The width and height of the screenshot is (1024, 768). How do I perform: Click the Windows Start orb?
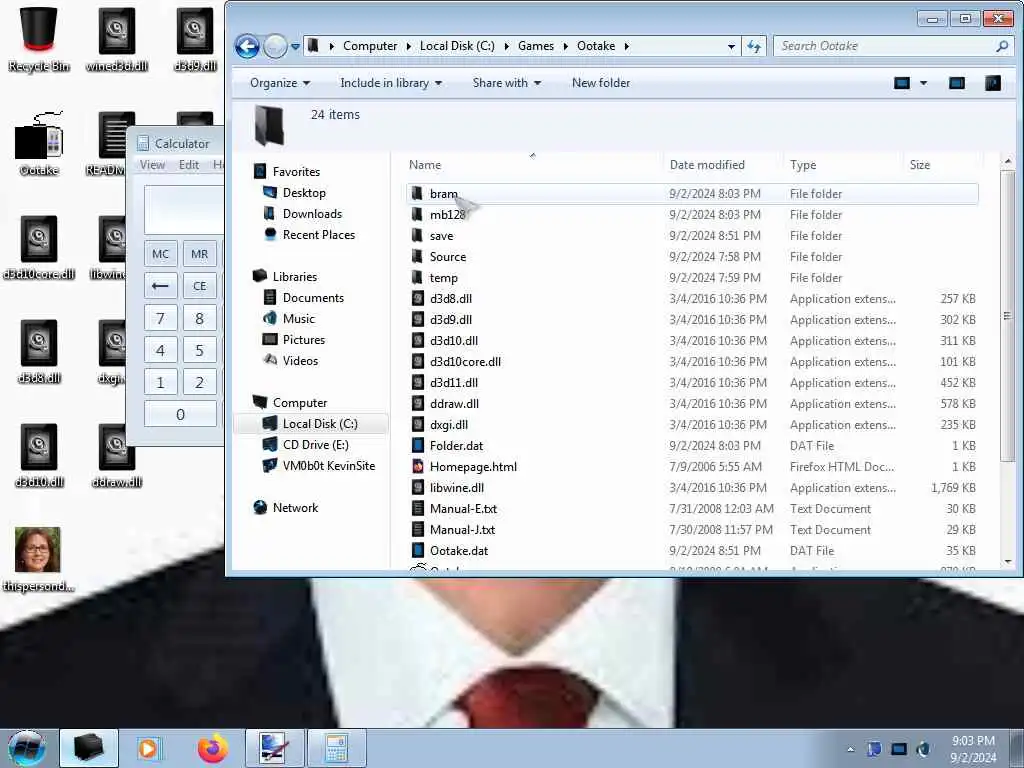pos(27,748)
